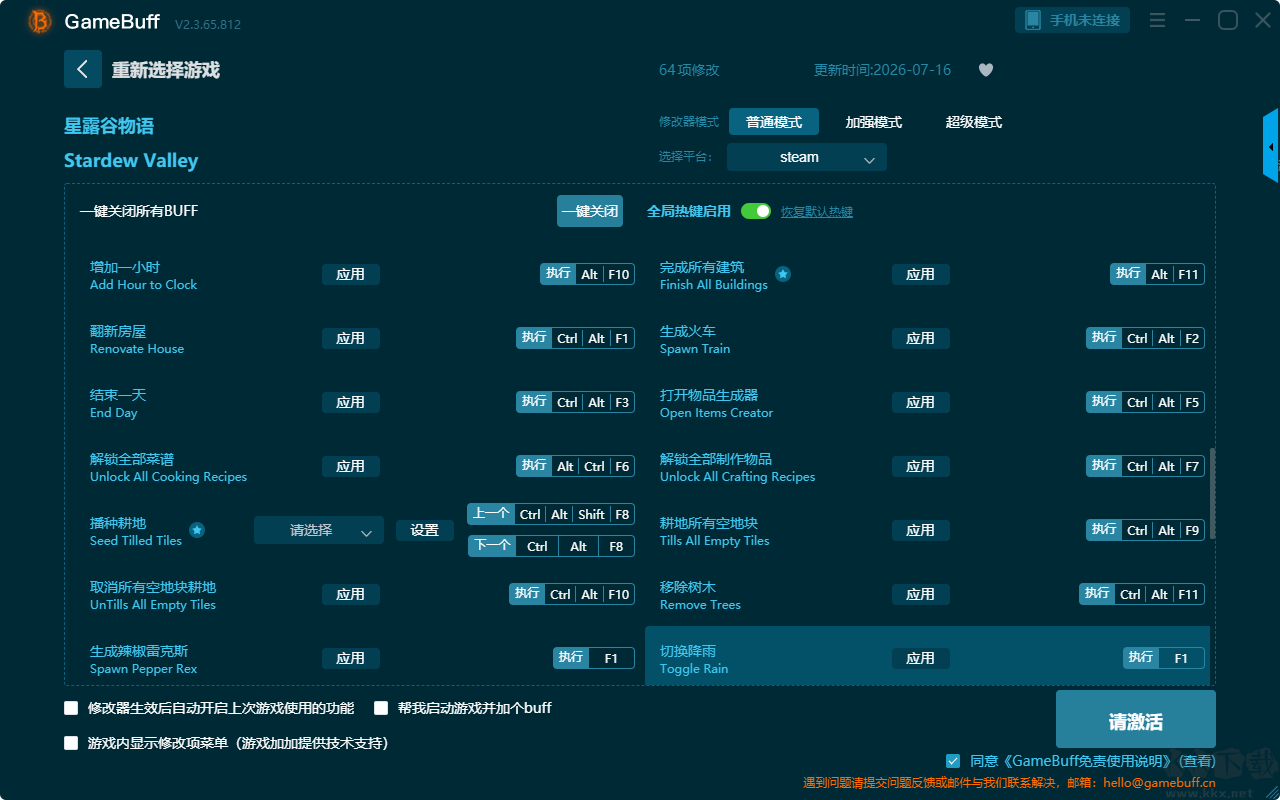Apply the Spawn Pepper Rex cheat
Viewport: 1280px width, 800px height.
pyautogui.click(x=351, y=658)
